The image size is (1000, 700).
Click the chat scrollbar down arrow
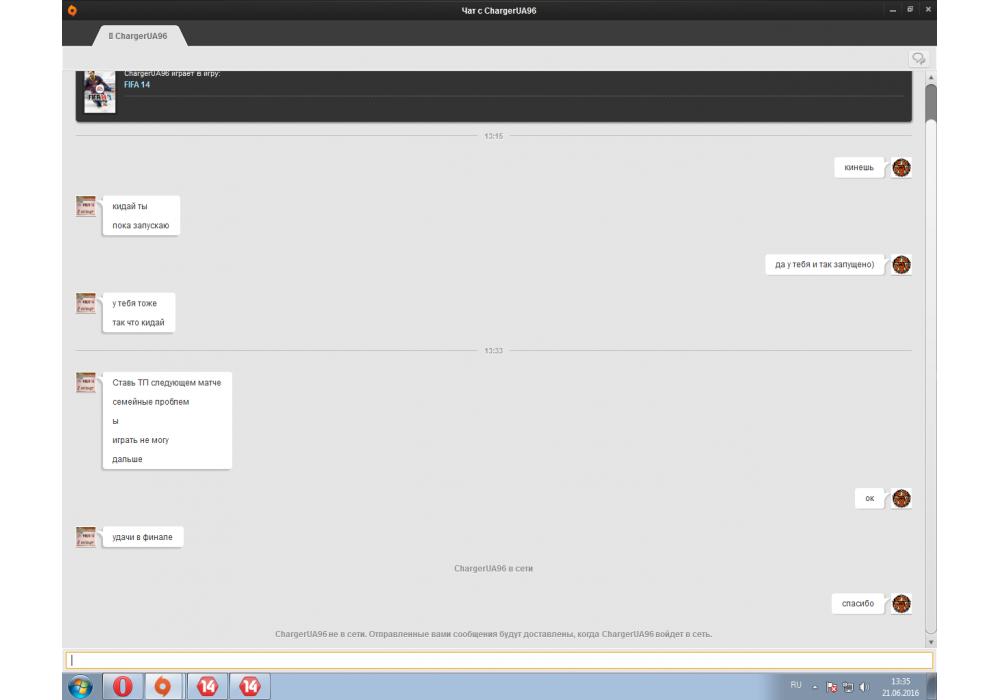point(930,642)
